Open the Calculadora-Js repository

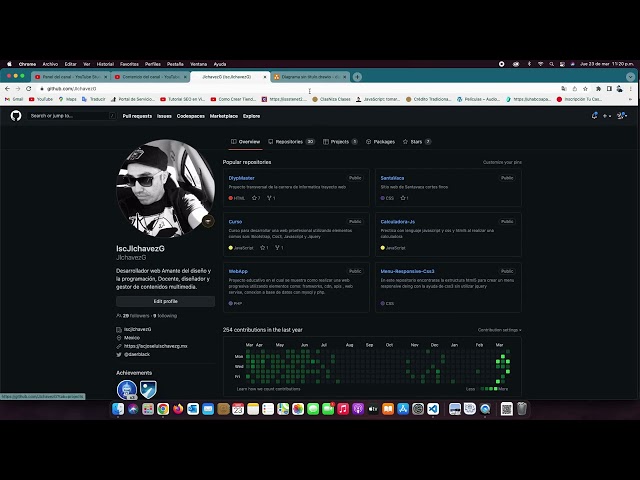(398, 222)
